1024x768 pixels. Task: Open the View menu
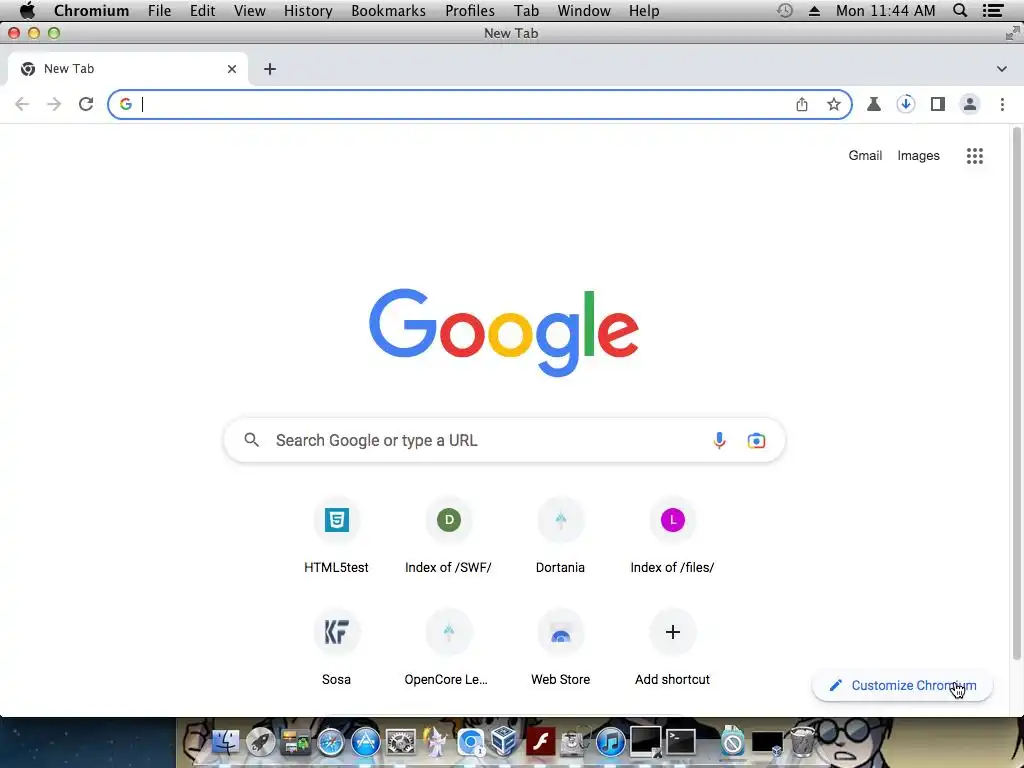point(249,11)
